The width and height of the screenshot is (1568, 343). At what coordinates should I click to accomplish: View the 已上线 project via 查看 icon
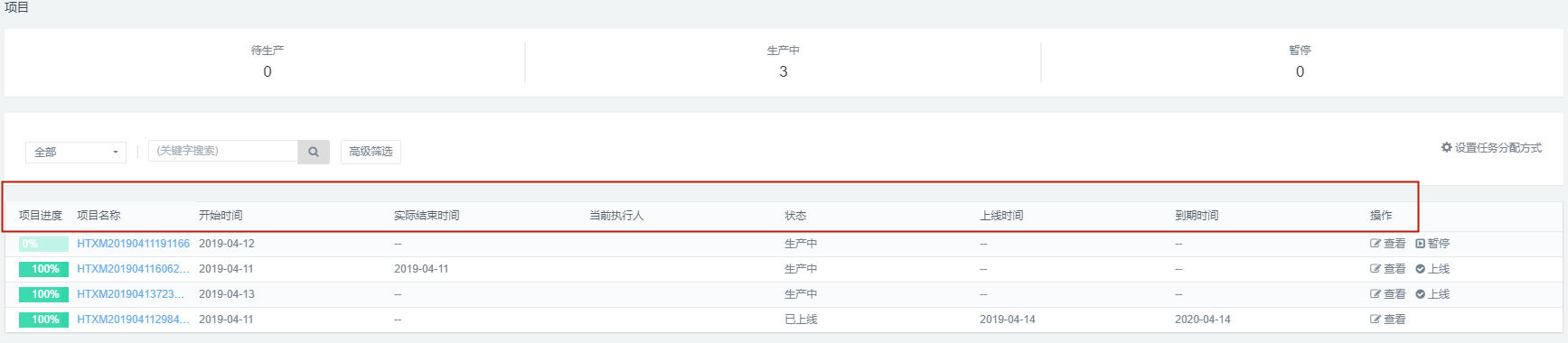(x=1376, y=320)
